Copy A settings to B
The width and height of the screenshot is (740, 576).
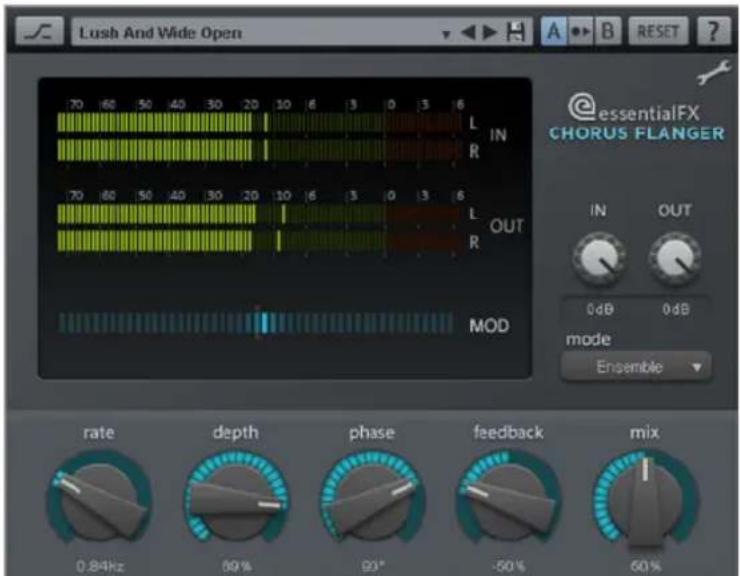coord(580,32)
